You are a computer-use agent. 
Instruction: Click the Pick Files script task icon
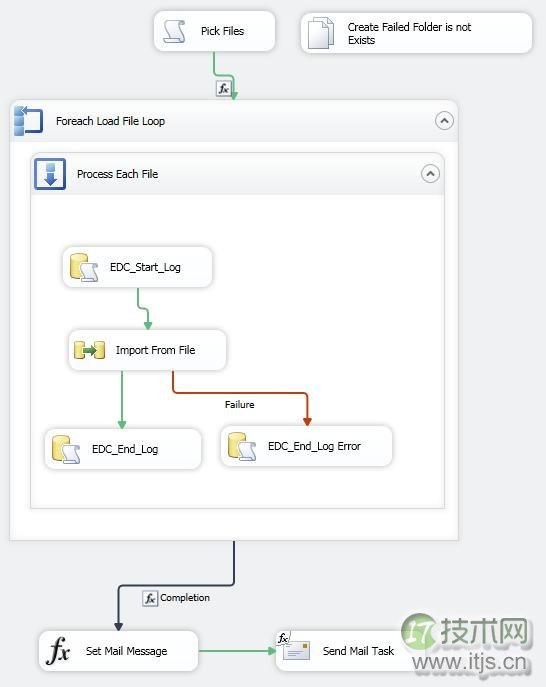click(174, 31)
